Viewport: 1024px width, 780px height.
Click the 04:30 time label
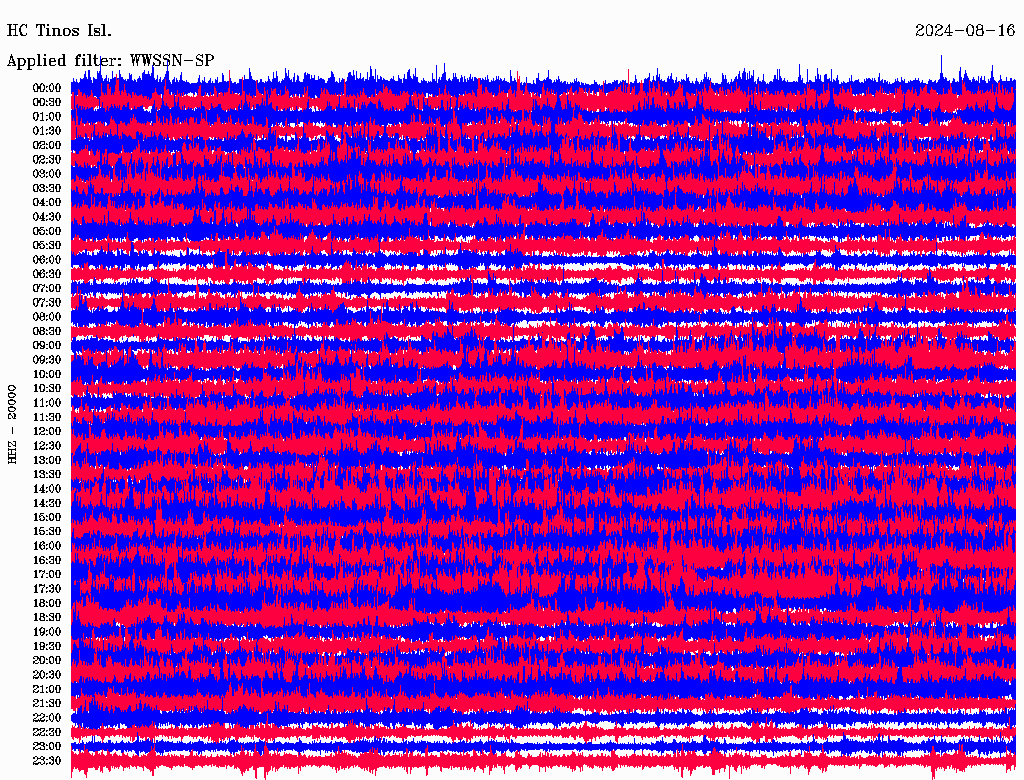point(47,217)
